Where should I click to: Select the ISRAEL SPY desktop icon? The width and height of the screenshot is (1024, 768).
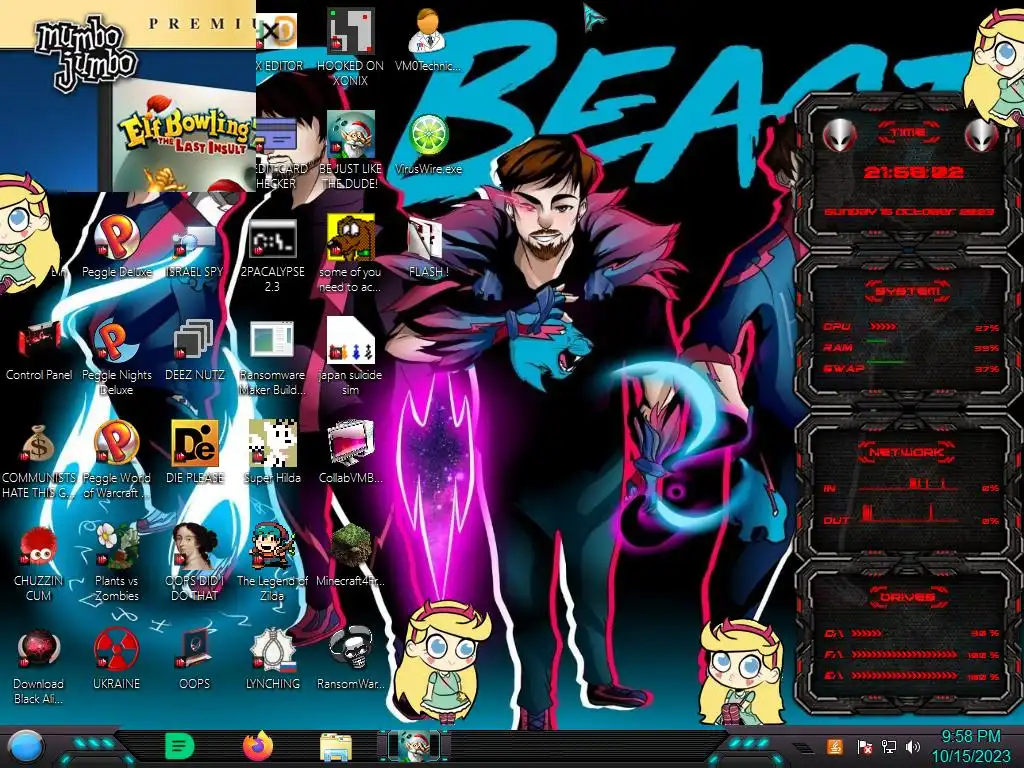194,251
